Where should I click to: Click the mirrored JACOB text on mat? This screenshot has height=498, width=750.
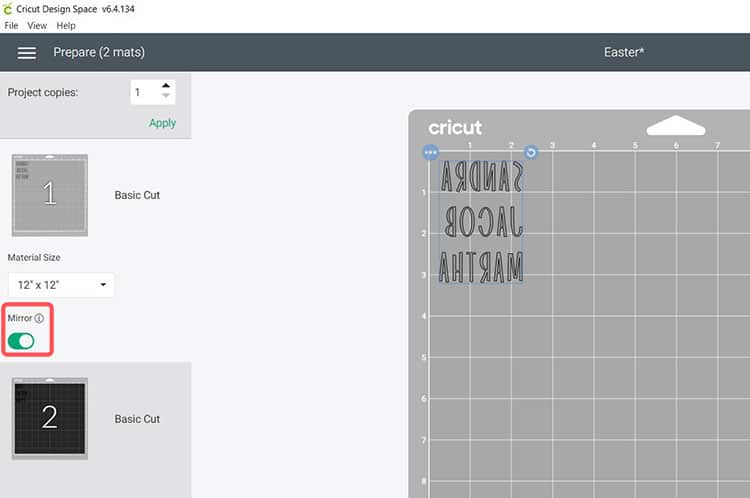(484, 222)
